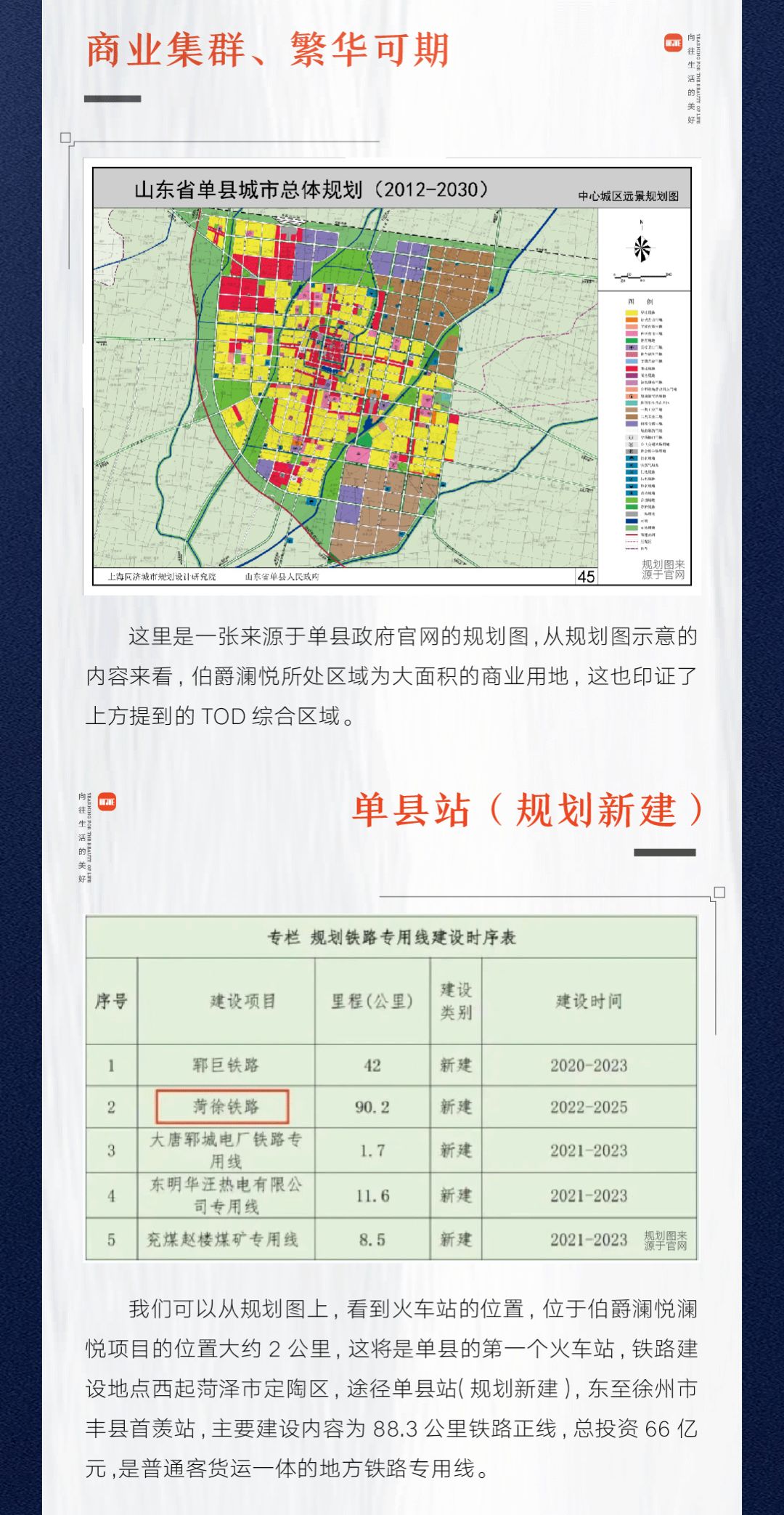Click the 大唐鄄城电厂铁路专用线 cell
Viewport: 784px width, 1515px height.
tap(226, 1150)
